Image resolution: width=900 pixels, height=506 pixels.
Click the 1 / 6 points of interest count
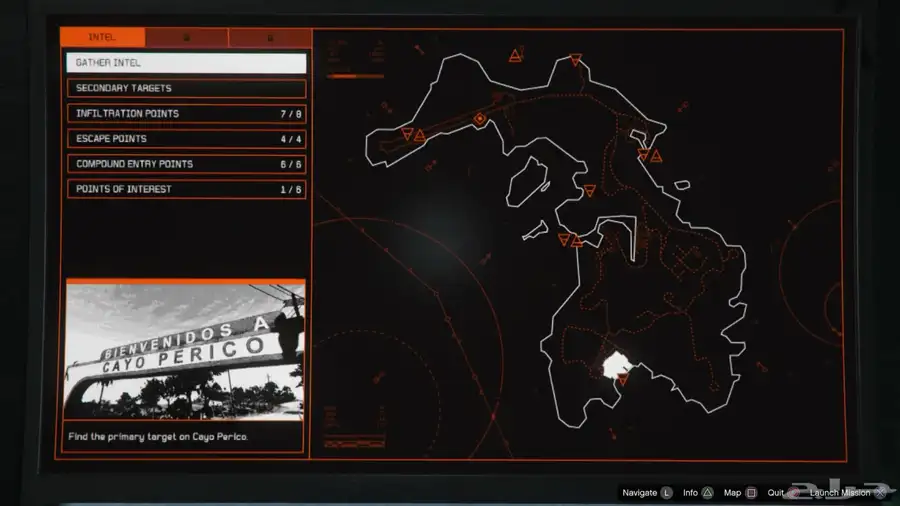[x=290, y=190]
